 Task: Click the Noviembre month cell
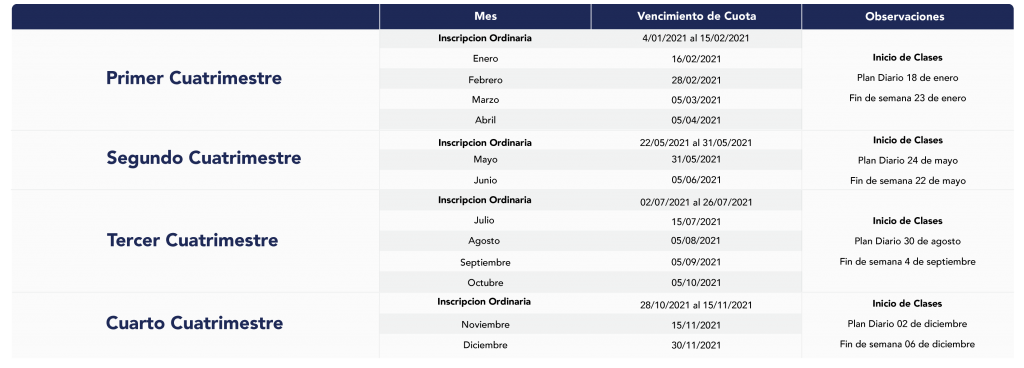pos(485,325)
